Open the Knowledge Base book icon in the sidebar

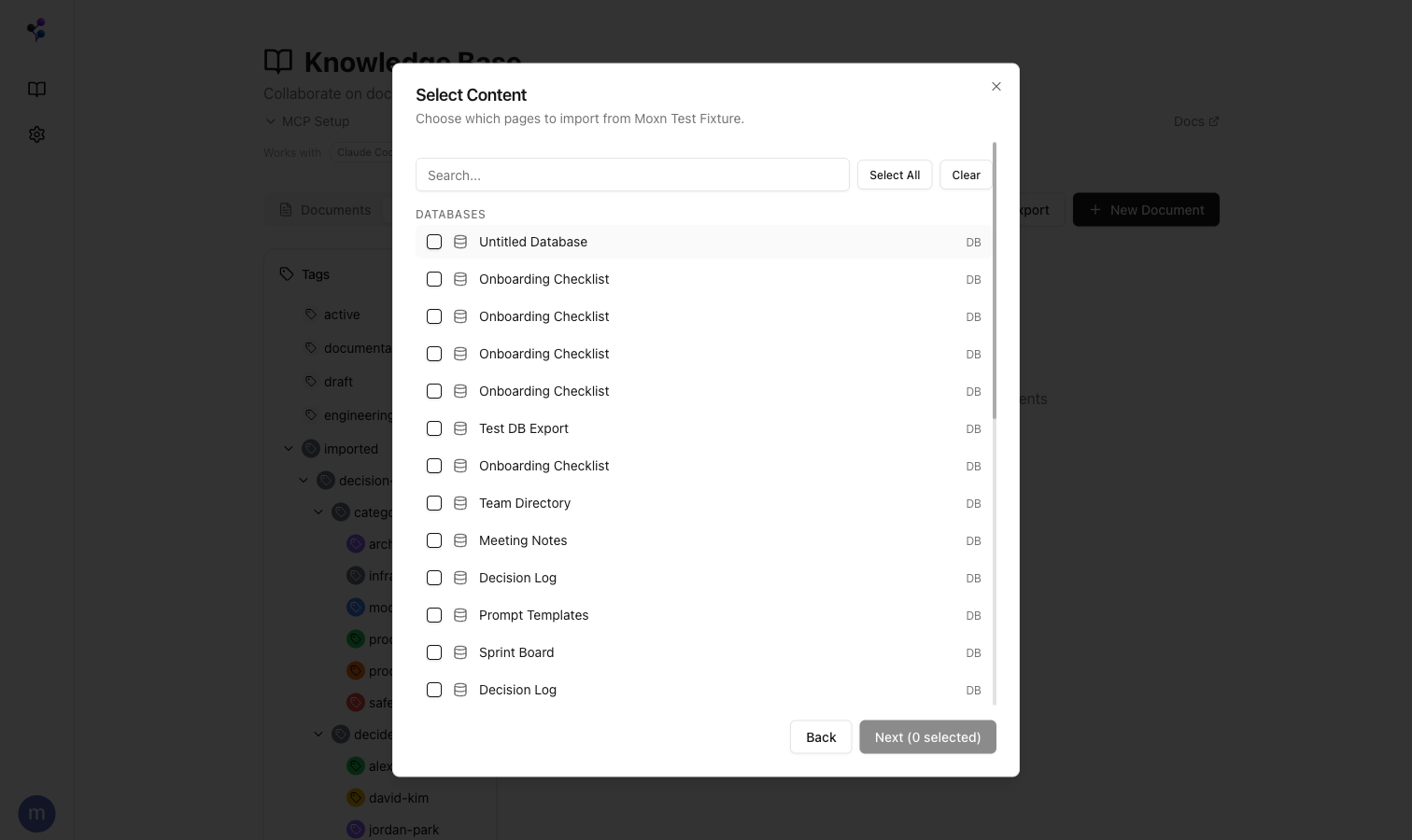(36, 89)
